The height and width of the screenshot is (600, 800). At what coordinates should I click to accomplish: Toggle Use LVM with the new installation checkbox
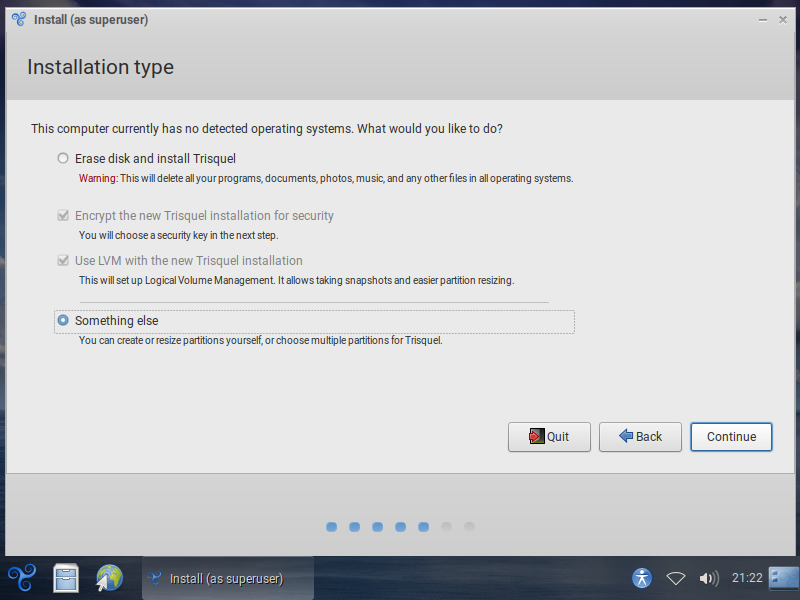[x=63, y=261]
